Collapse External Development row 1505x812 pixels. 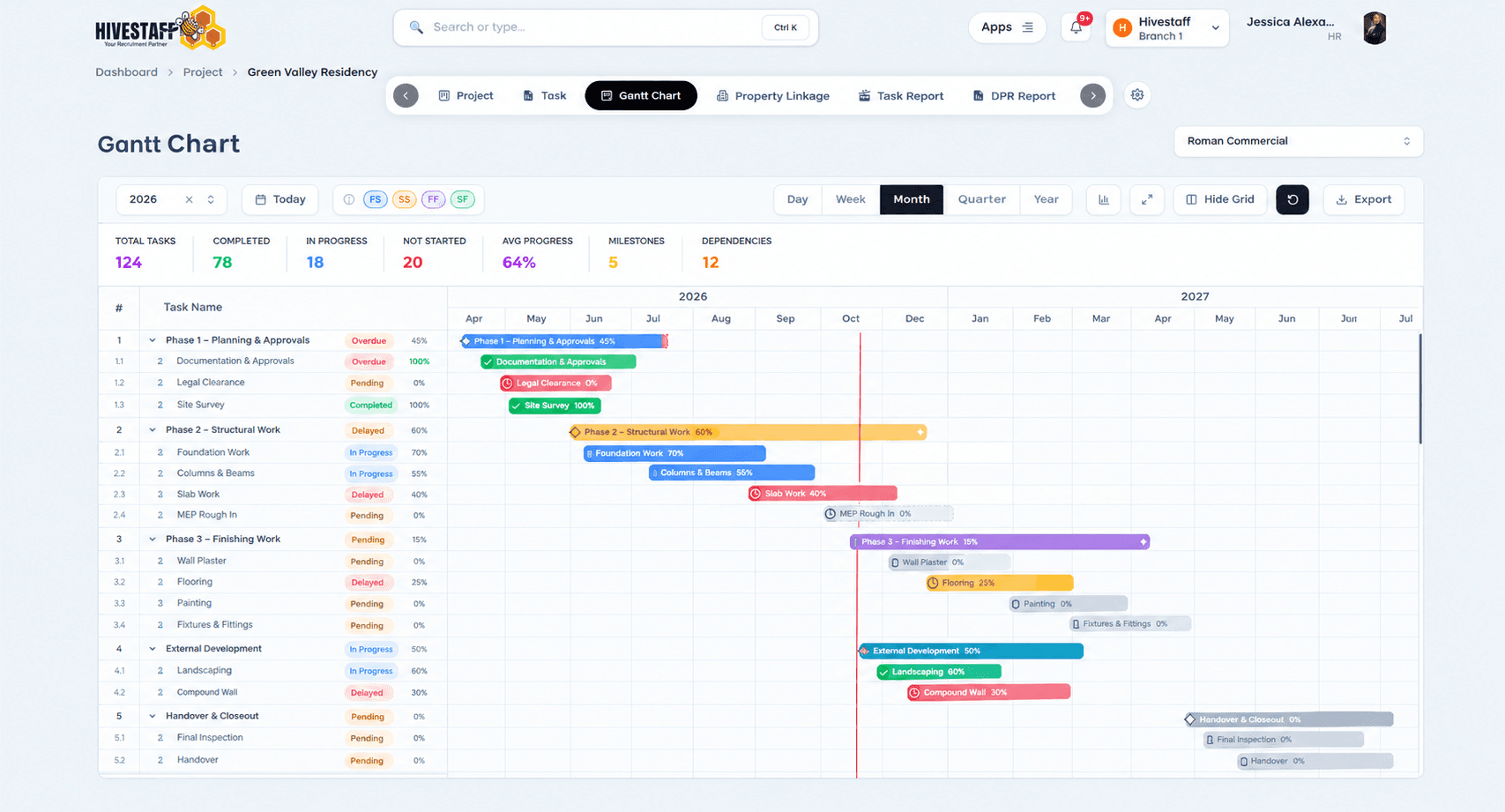coord(153,649)
